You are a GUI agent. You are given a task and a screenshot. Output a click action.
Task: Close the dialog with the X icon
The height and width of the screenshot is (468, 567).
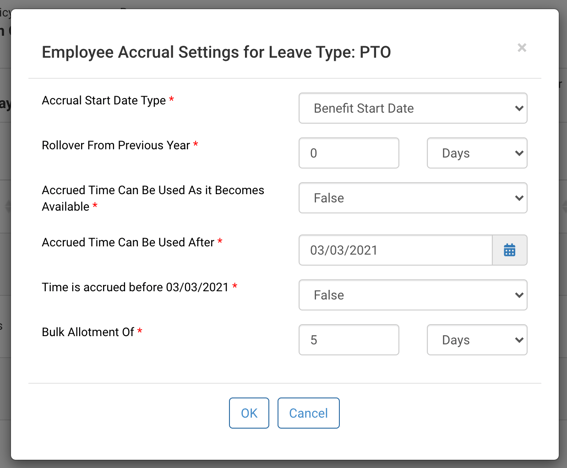point(521,47)
